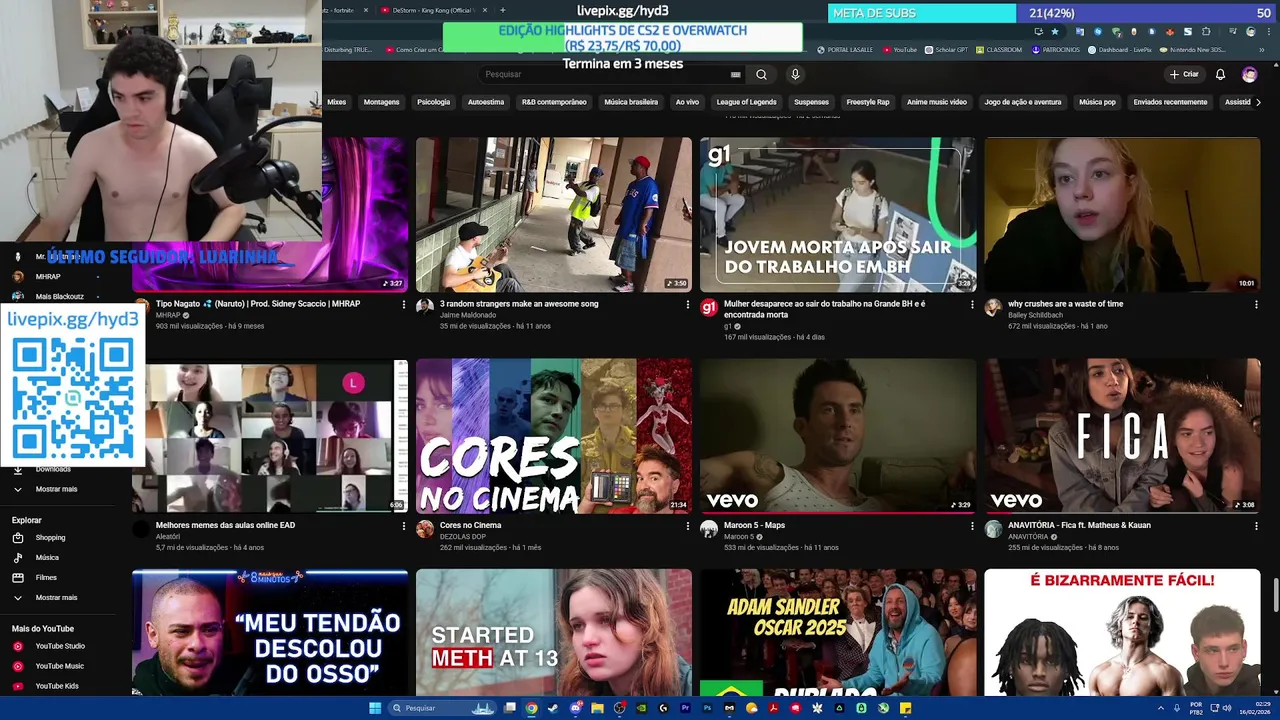Select the Enviados recentemente chip

click(1170, 102)
